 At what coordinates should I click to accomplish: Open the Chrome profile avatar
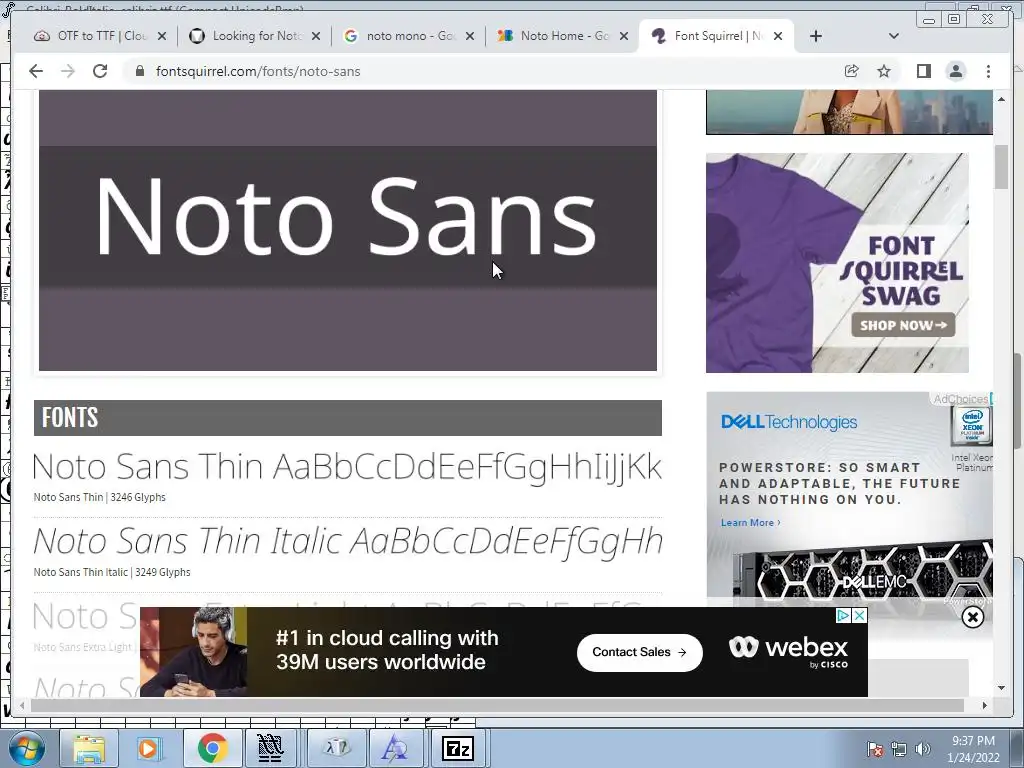(x=955, y=71)
